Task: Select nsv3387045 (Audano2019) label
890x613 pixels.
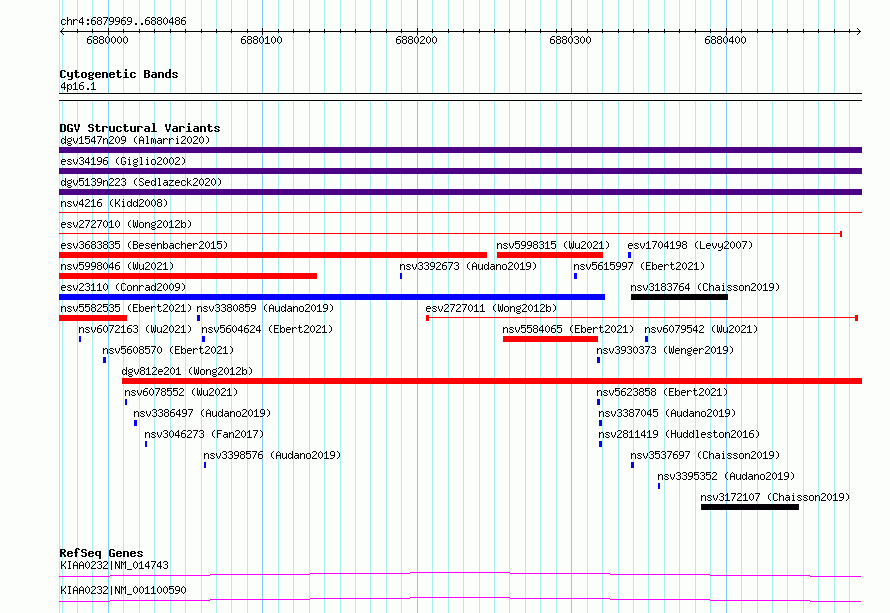Action: [667, 413]
